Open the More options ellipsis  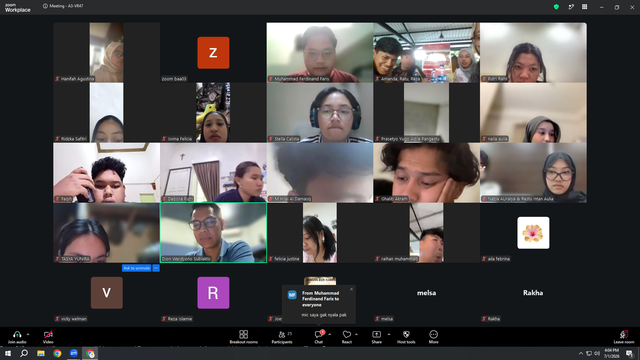coord(433,334)
